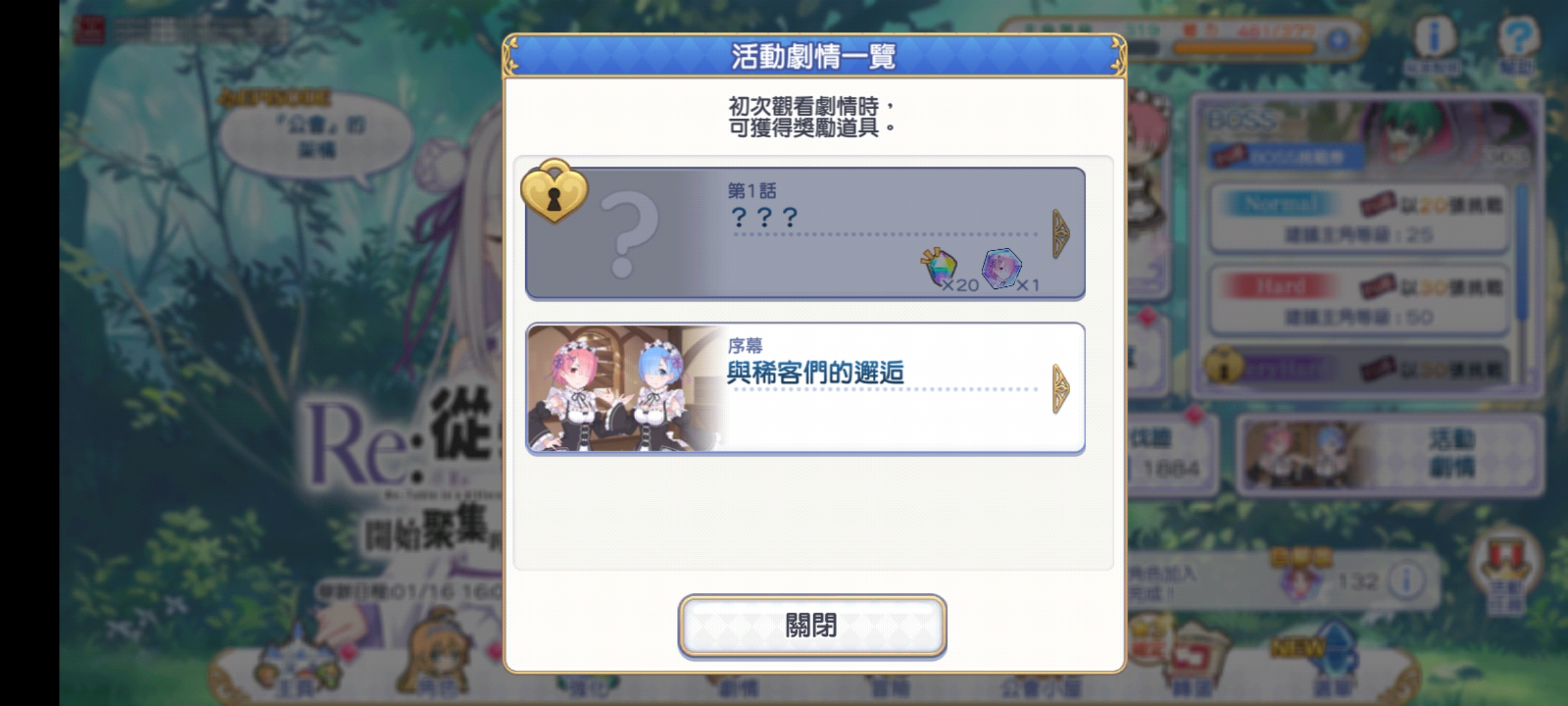Click the golden heart lock icon
1568x706 pixels.
(554, 191)
